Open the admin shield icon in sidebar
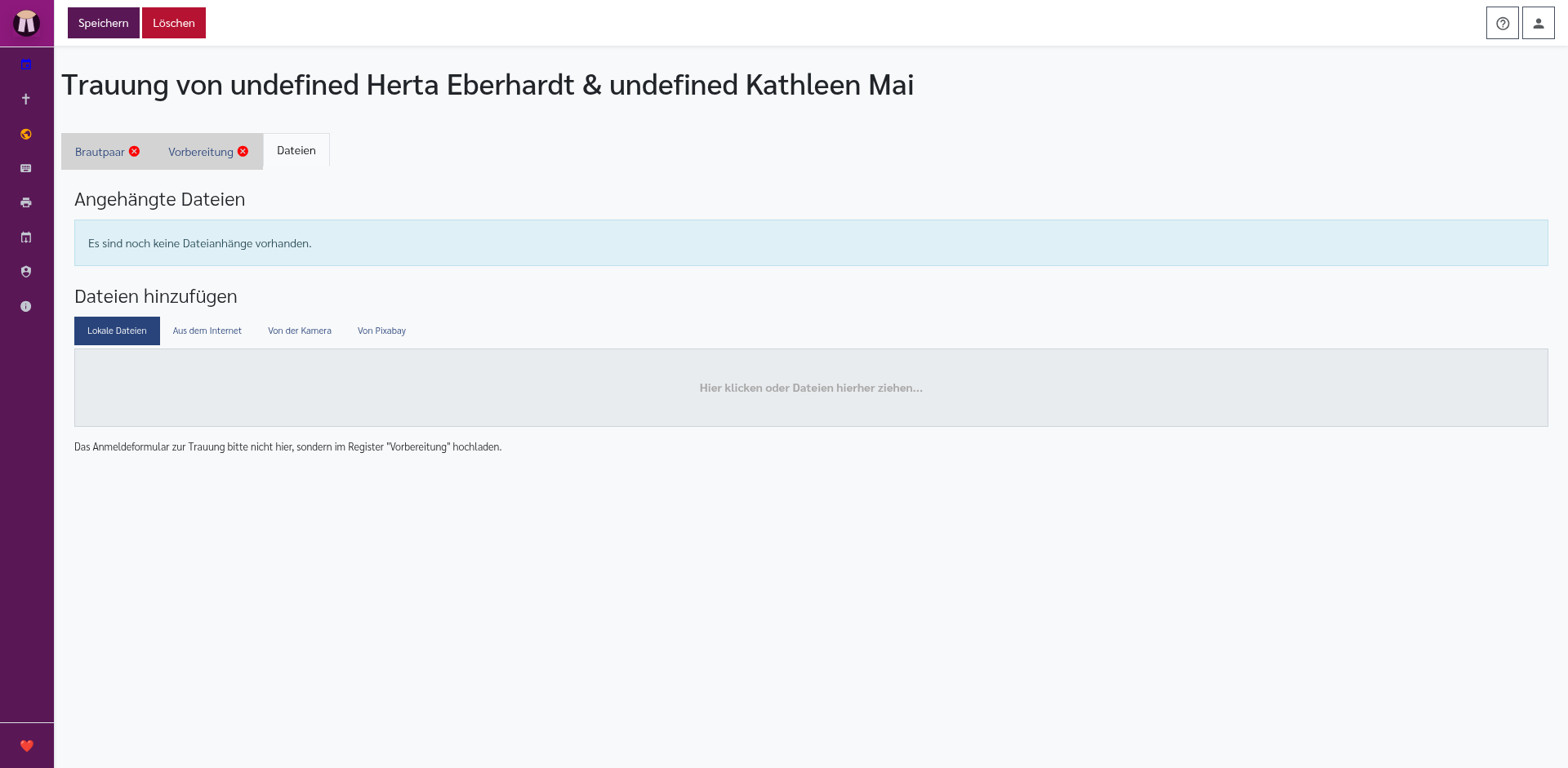Viewport: 1568px width, 768px height. point(26,272)
